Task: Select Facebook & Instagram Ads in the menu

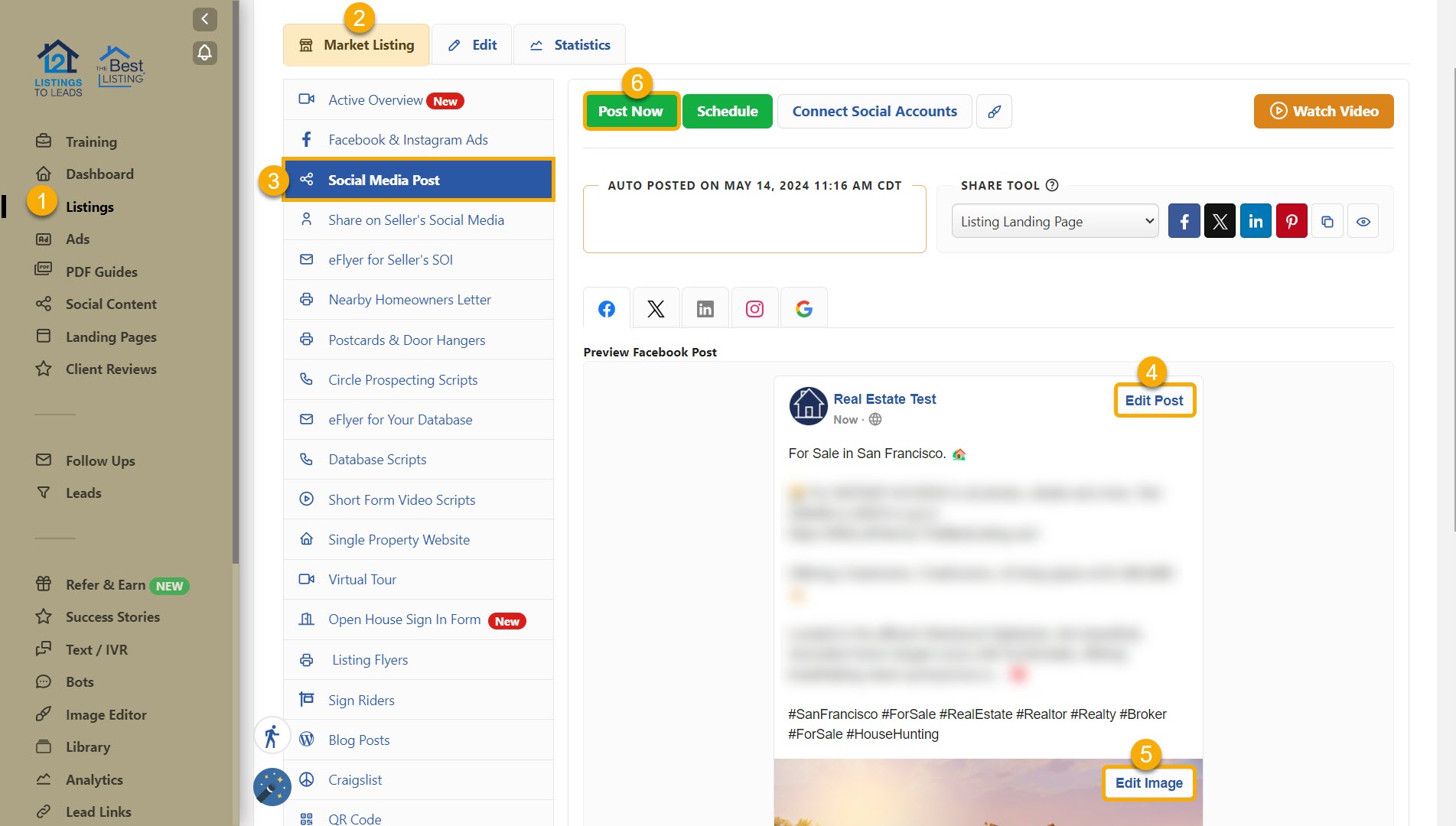Action: [x=408, y=140]
